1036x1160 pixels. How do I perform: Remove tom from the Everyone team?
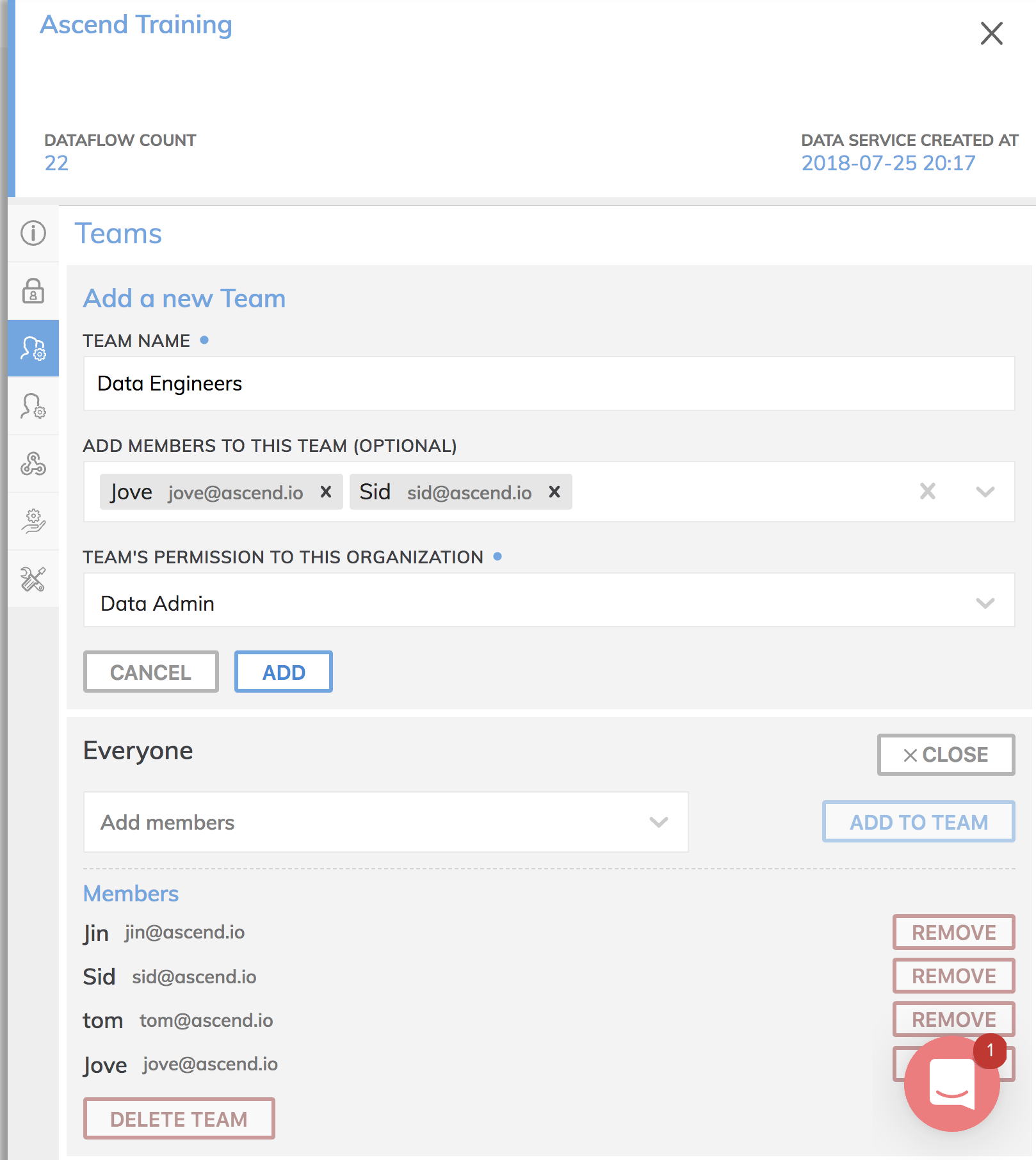pos(954,1019)
